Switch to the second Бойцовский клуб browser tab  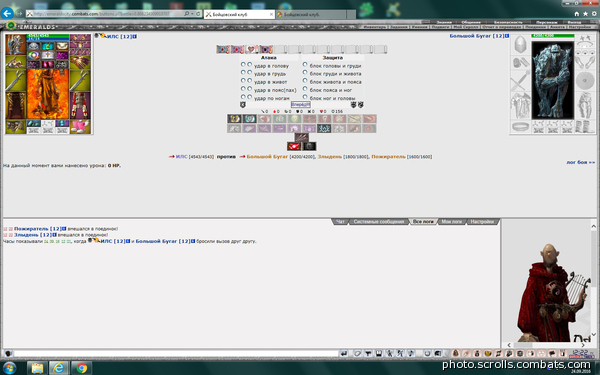coord(311,15)
